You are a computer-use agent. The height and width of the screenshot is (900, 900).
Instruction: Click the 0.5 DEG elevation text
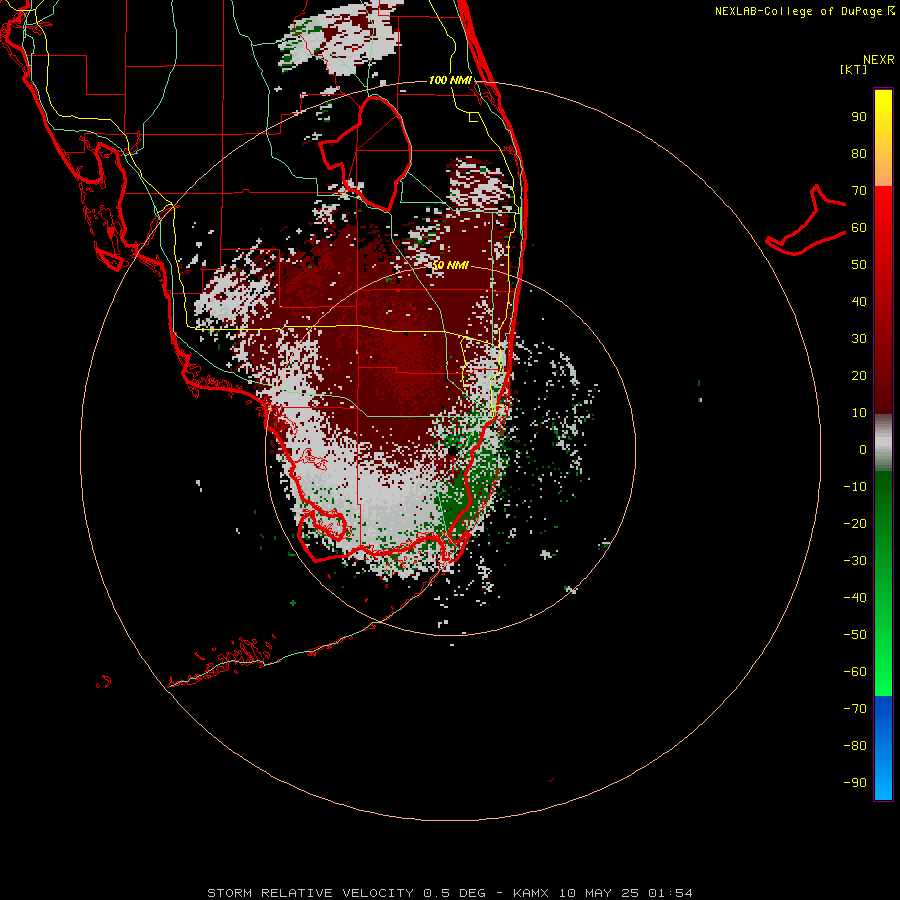455,893
